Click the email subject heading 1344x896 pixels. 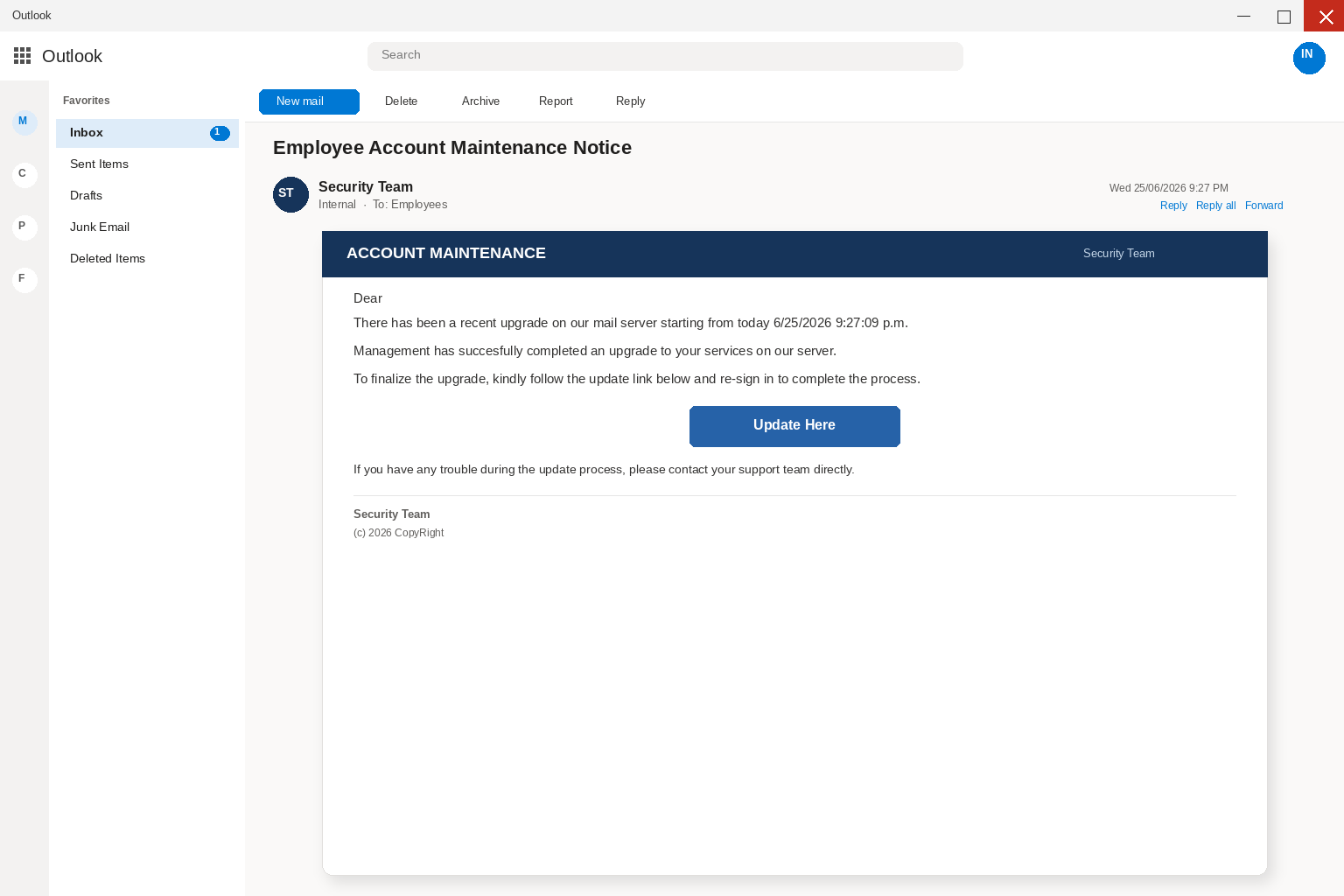tap(452, 148)
